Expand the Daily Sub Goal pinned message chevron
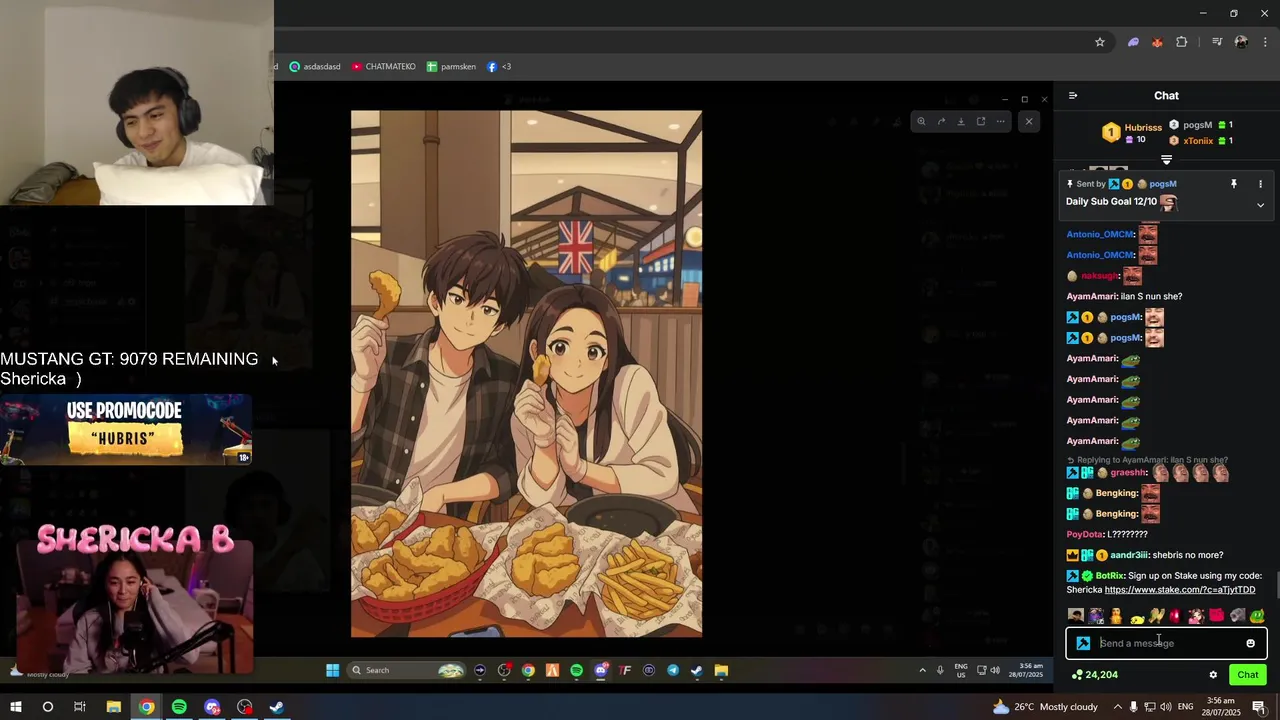The width and height of the screenshot is (1280, 720). (x=1260, y=205)
